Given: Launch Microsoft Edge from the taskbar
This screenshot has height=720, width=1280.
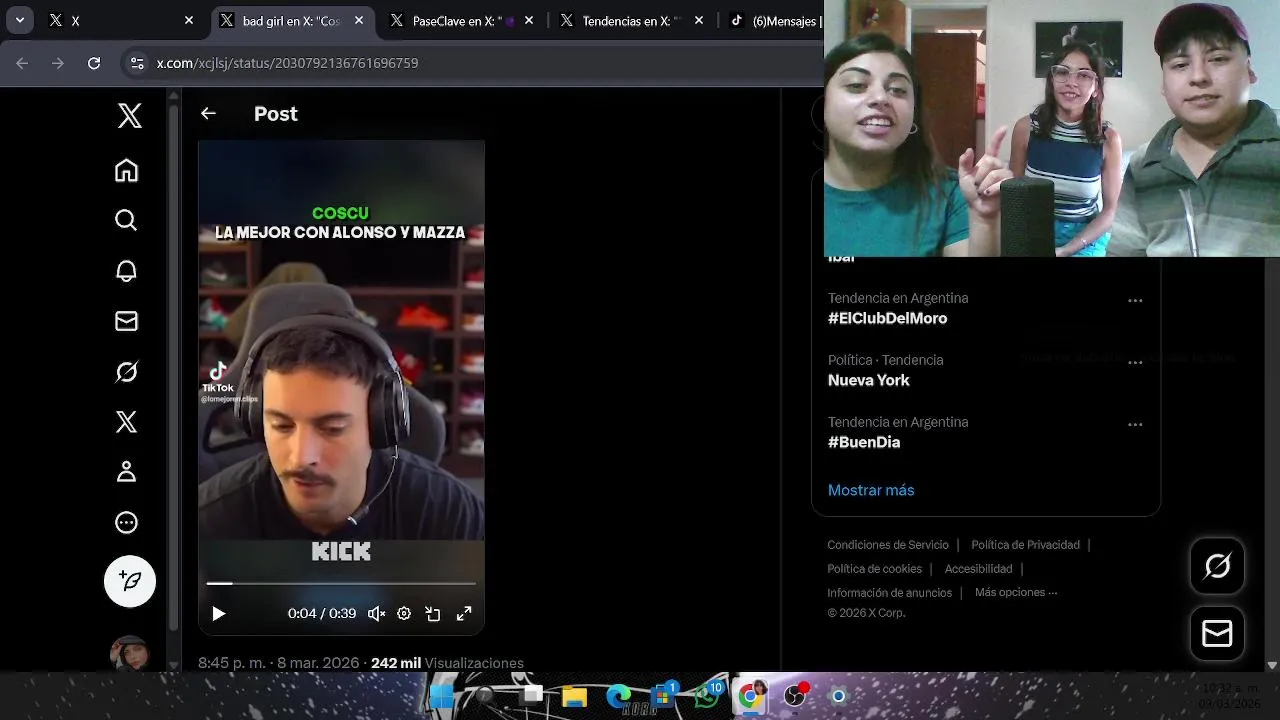Looking at the screenshot, I should 619,696.
